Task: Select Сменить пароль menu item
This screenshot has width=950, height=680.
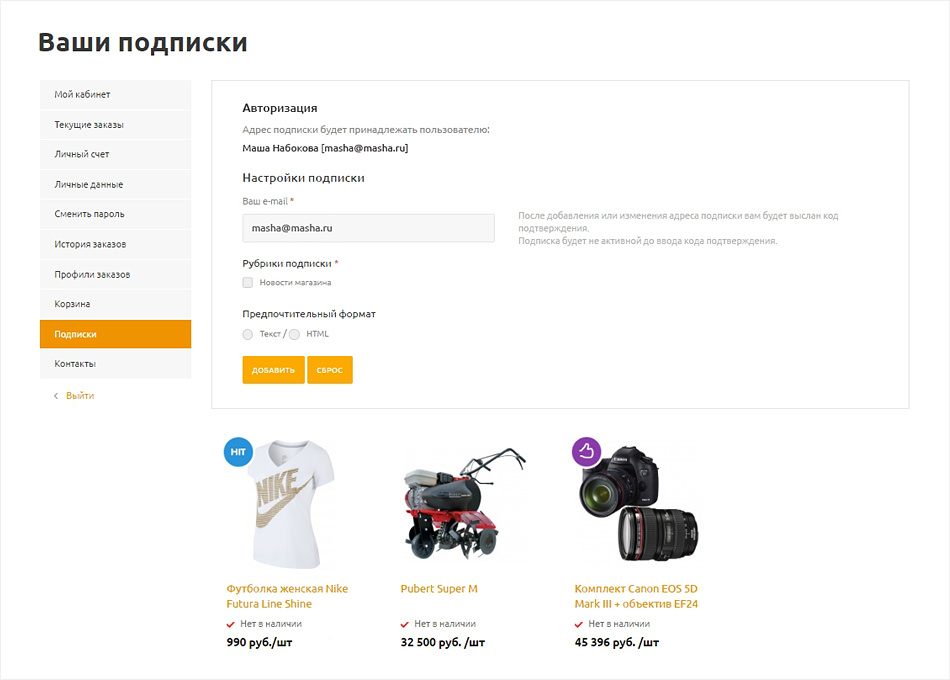Action: (115, 214)
